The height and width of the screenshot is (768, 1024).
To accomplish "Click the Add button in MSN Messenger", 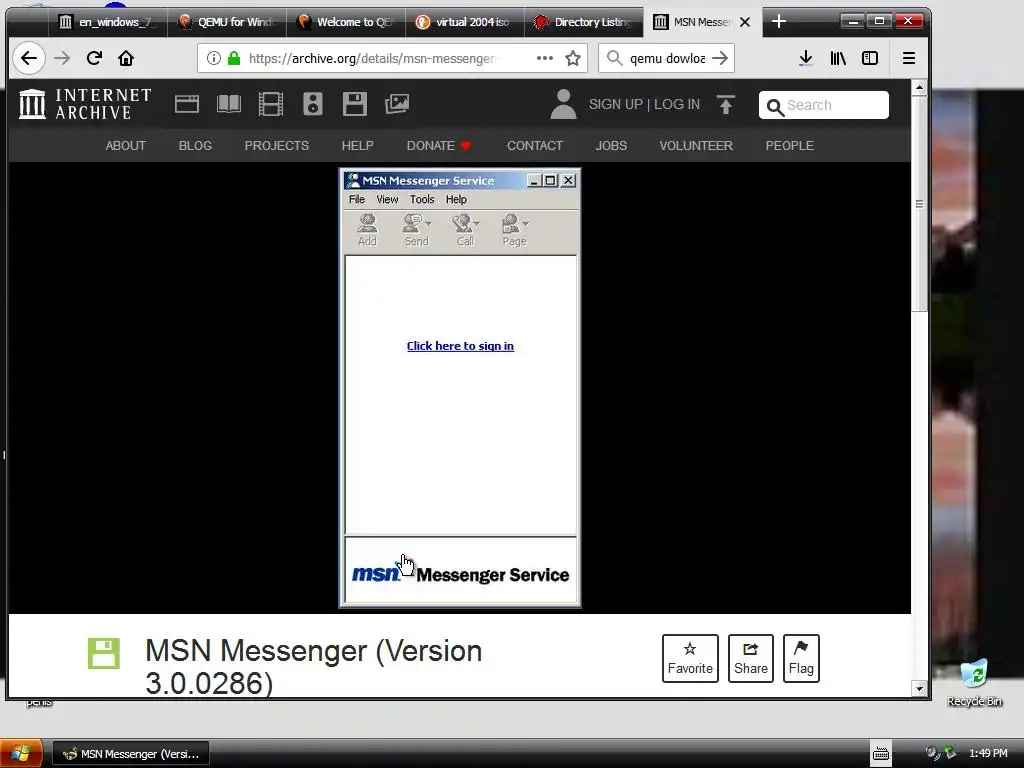I will point(367,230).
